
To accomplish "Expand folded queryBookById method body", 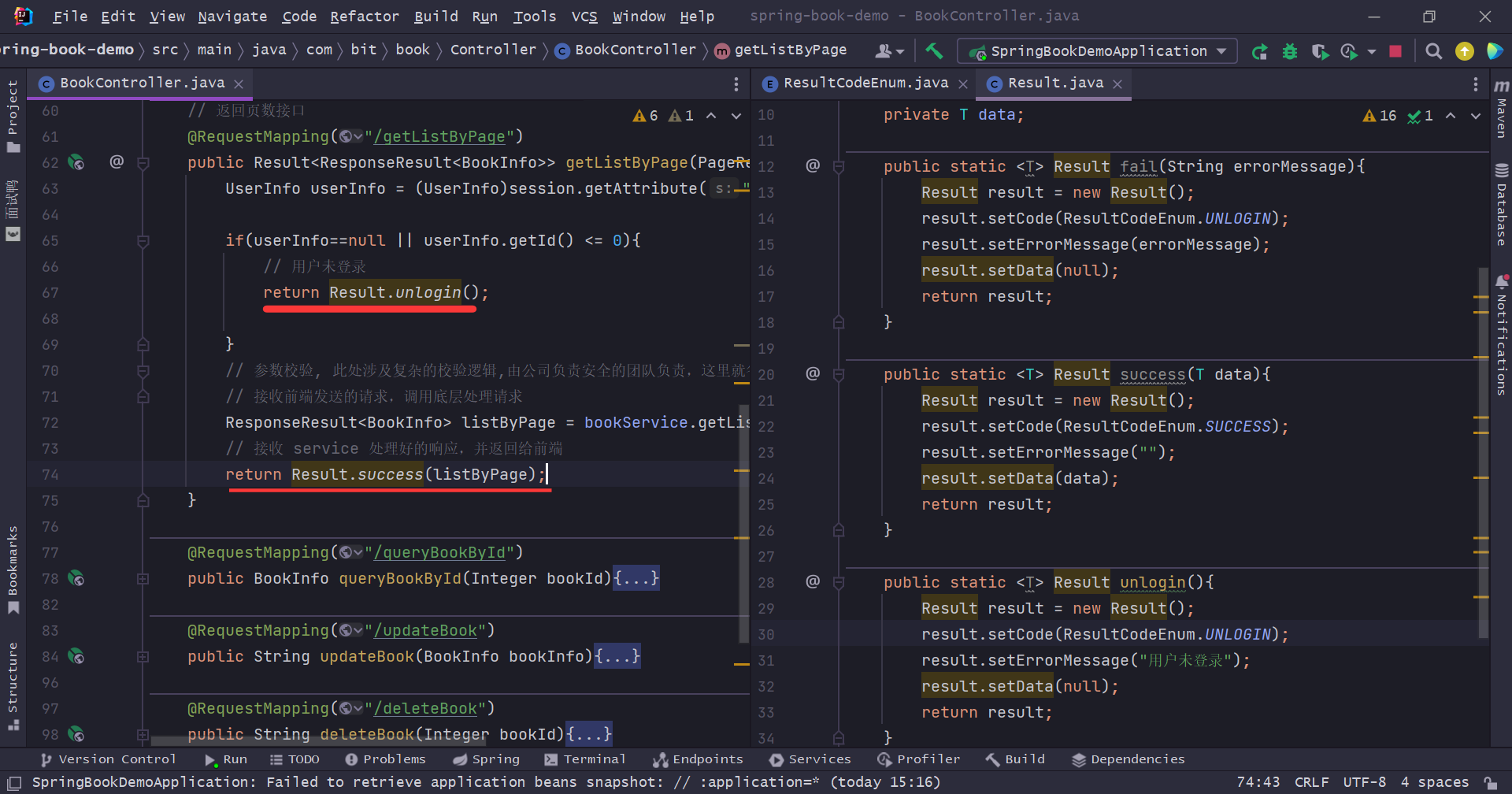I will point(636,578).
